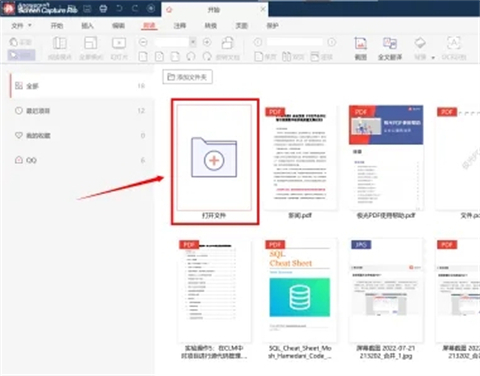
Task: Switch to the 开始 ribbon tab
Action: point(57,26)
